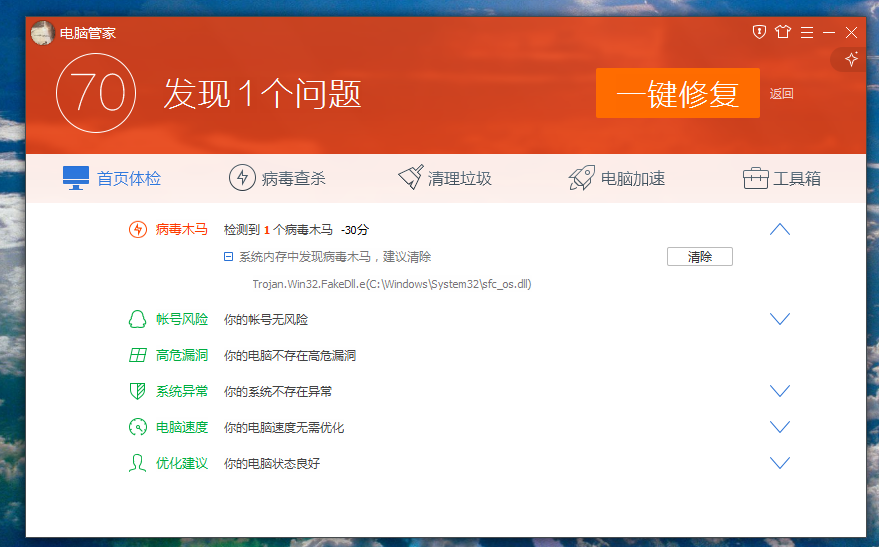This screenshot has height=547, width=879.
Task: Close the 电脑管家 window
Action: click(852, 33)
